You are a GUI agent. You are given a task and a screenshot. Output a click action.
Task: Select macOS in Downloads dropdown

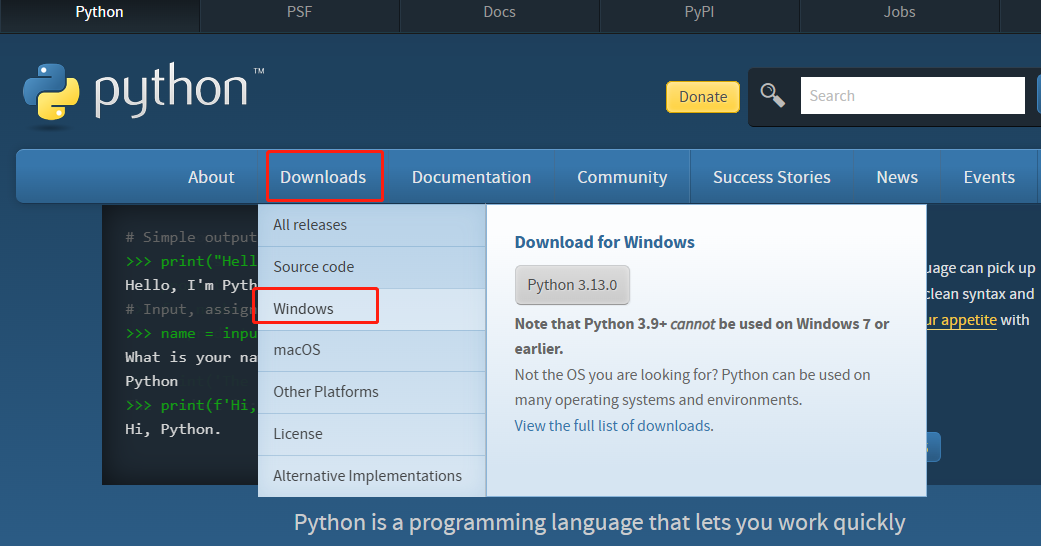tap(372, 350)
